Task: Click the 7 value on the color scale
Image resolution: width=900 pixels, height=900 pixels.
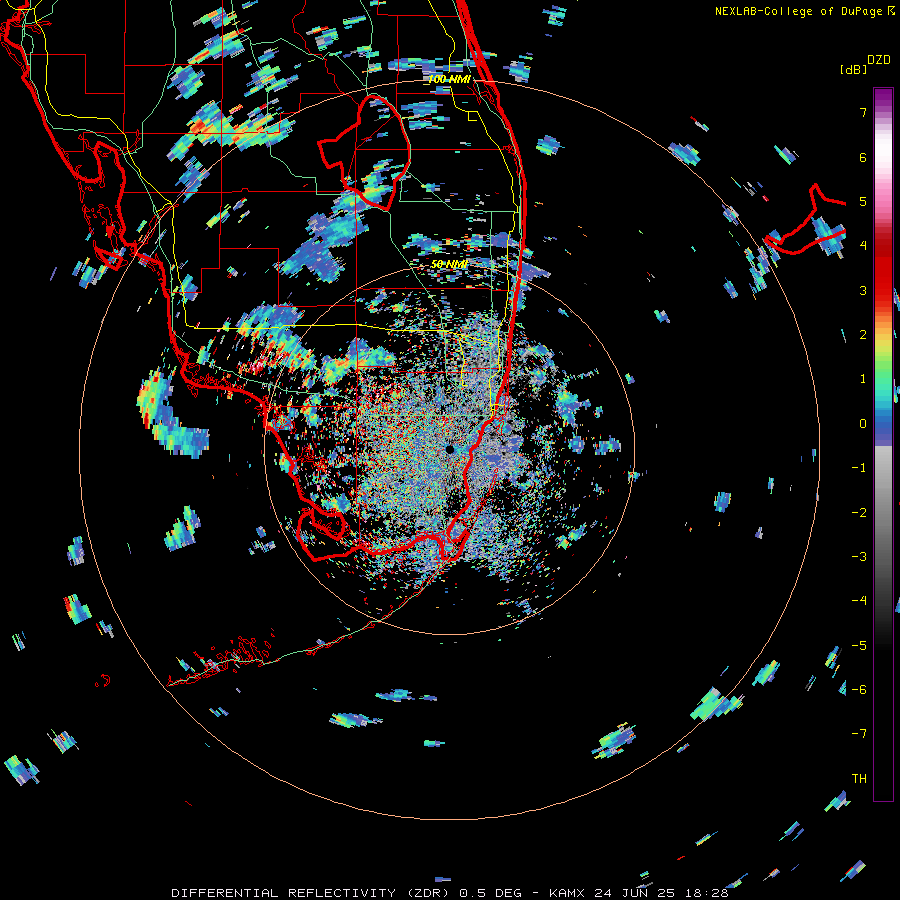Action: click(x=863, y=112)
